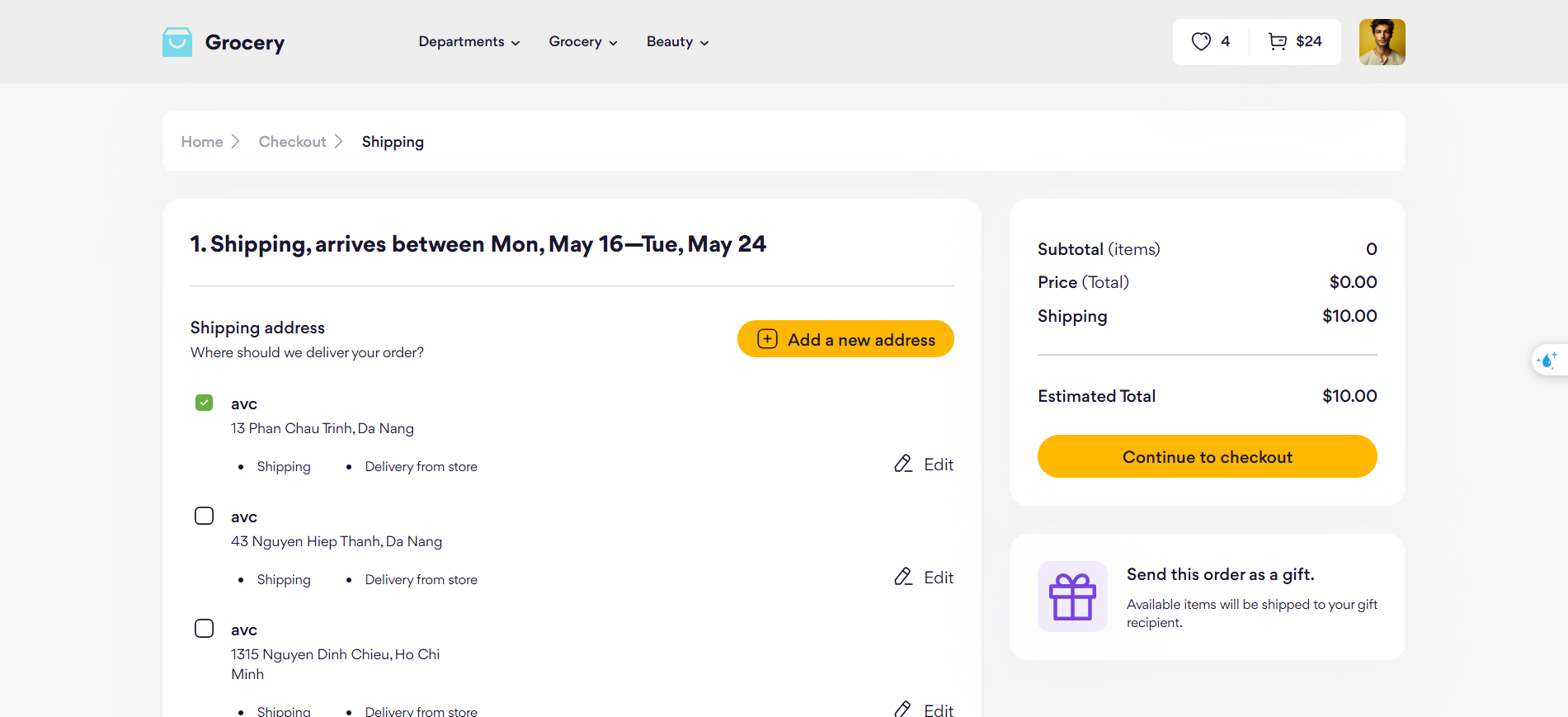Image resolution: width=1568 pixels, height=717 pixels.
Task: Click the Shipping breadcrumb
Action: click(x=393, y=142)
